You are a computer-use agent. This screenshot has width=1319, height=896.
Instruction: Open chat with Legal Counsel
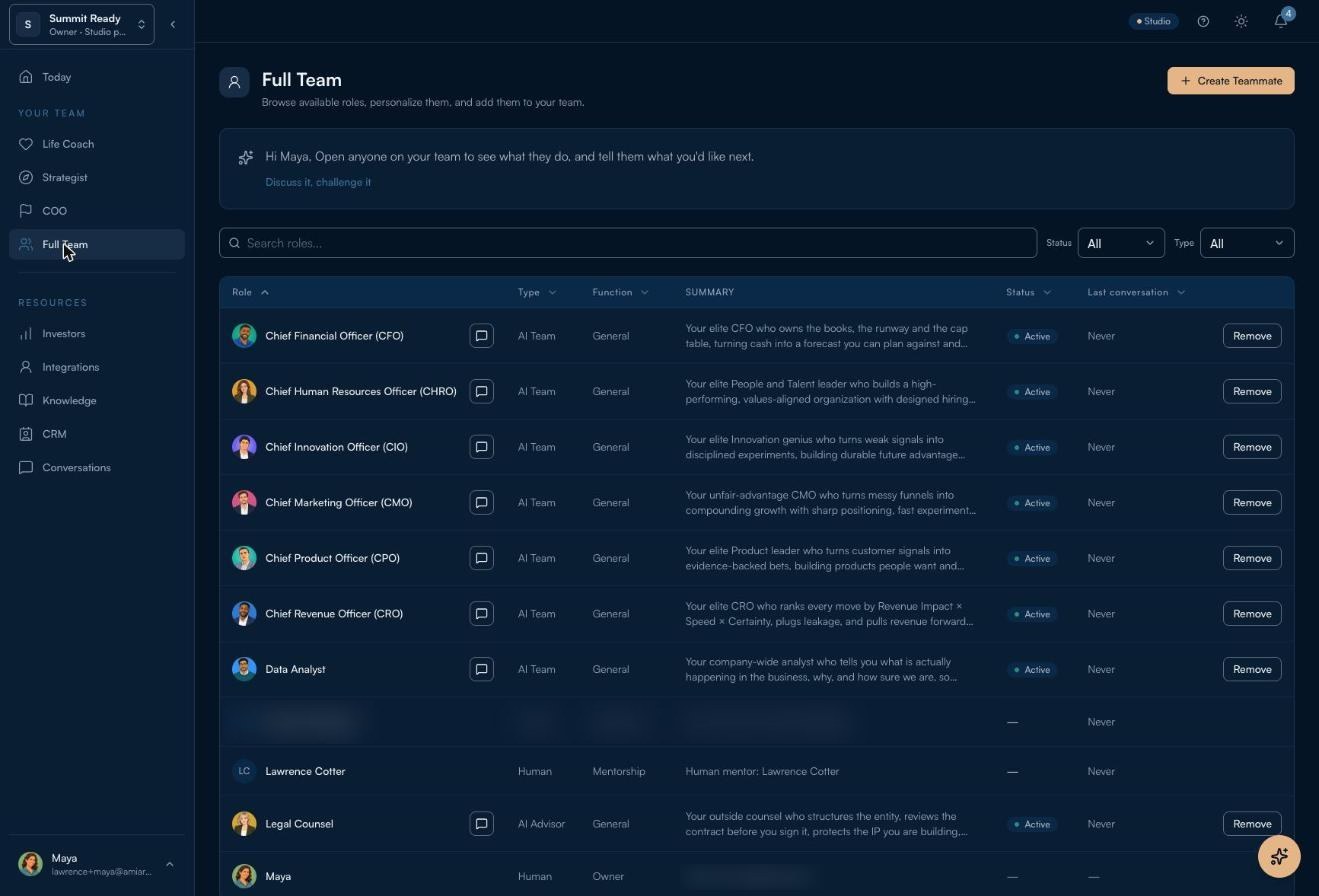481,824
